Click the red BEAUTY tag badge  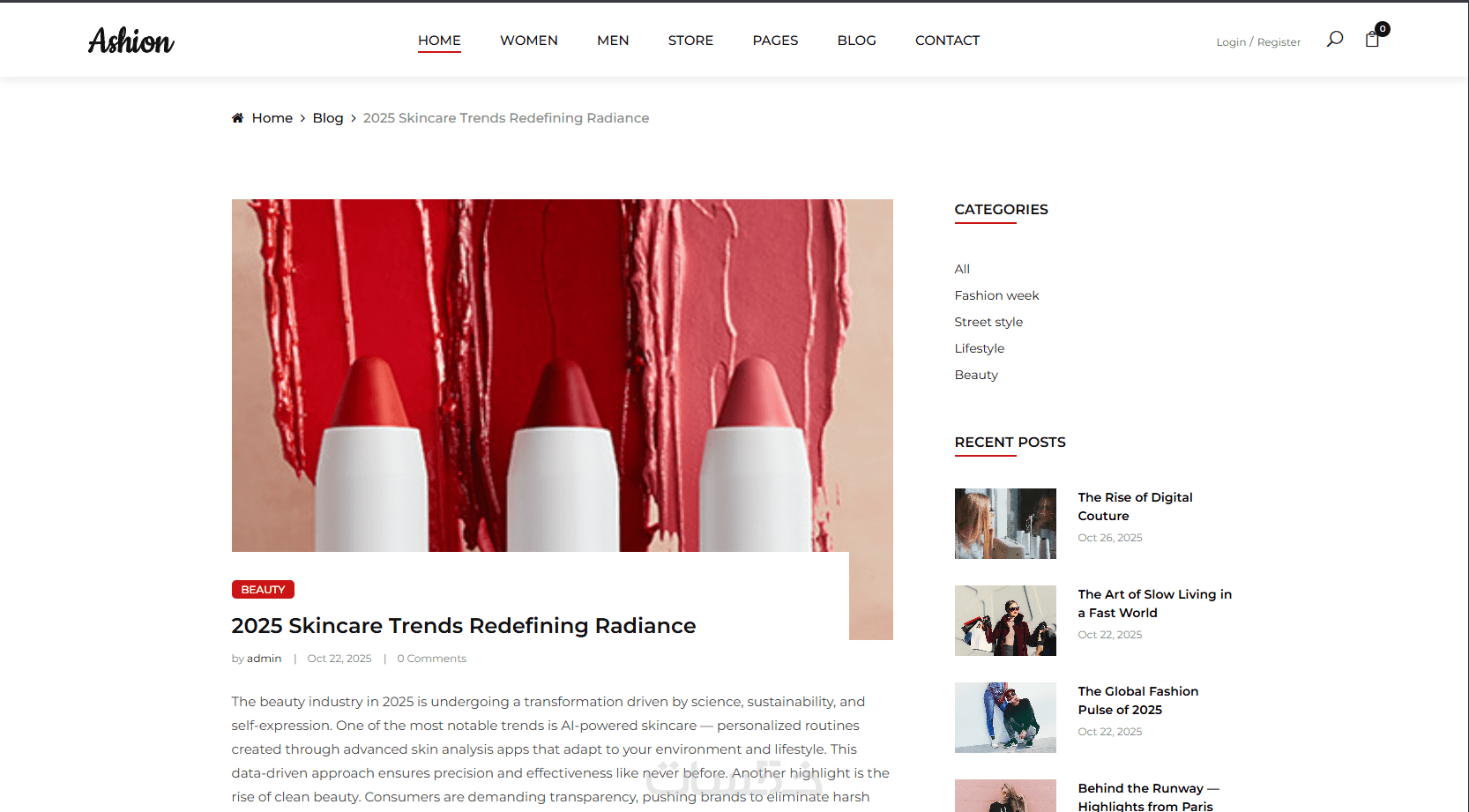(263, 590)
